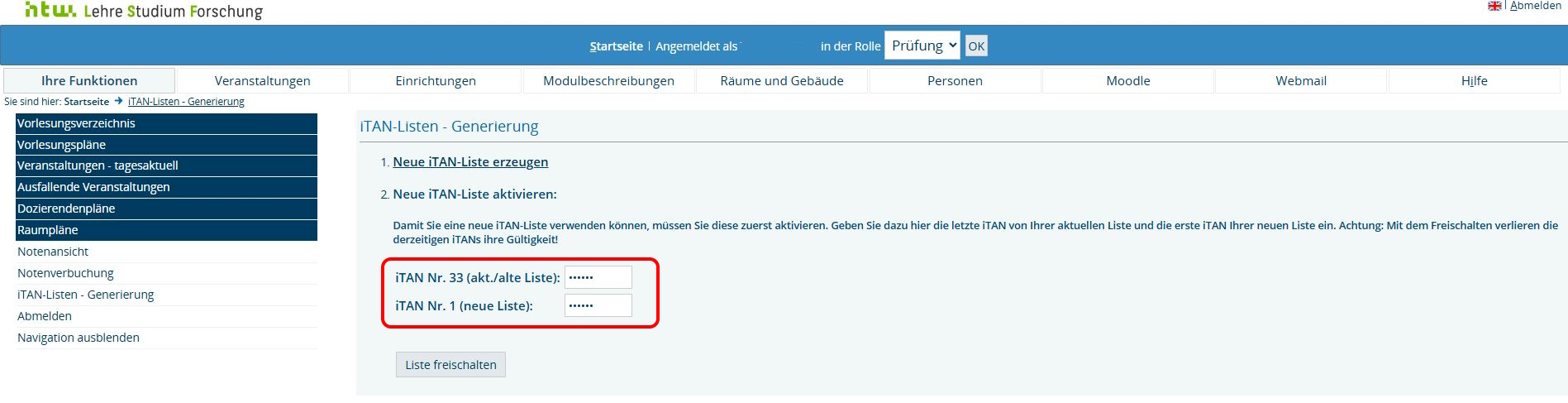Open the Modulbeschreibungen tab
This screenshot has width=1568, height=403.
[608, 80]
